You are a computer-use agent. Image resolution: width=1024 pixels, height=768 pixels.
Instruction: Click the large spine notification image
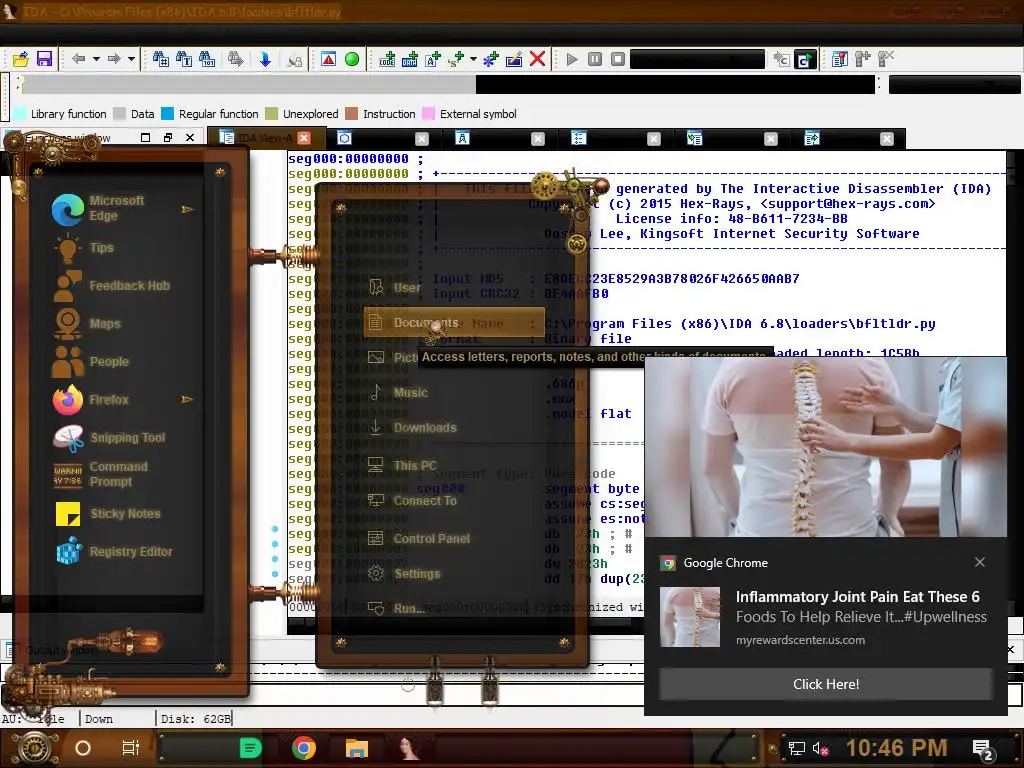pos(825,447)
